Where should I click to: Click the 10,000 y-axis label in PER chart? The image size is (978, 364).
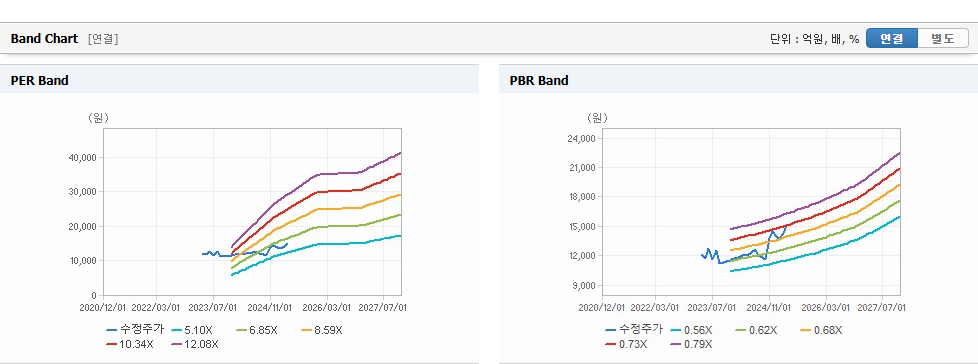(82, 261)
